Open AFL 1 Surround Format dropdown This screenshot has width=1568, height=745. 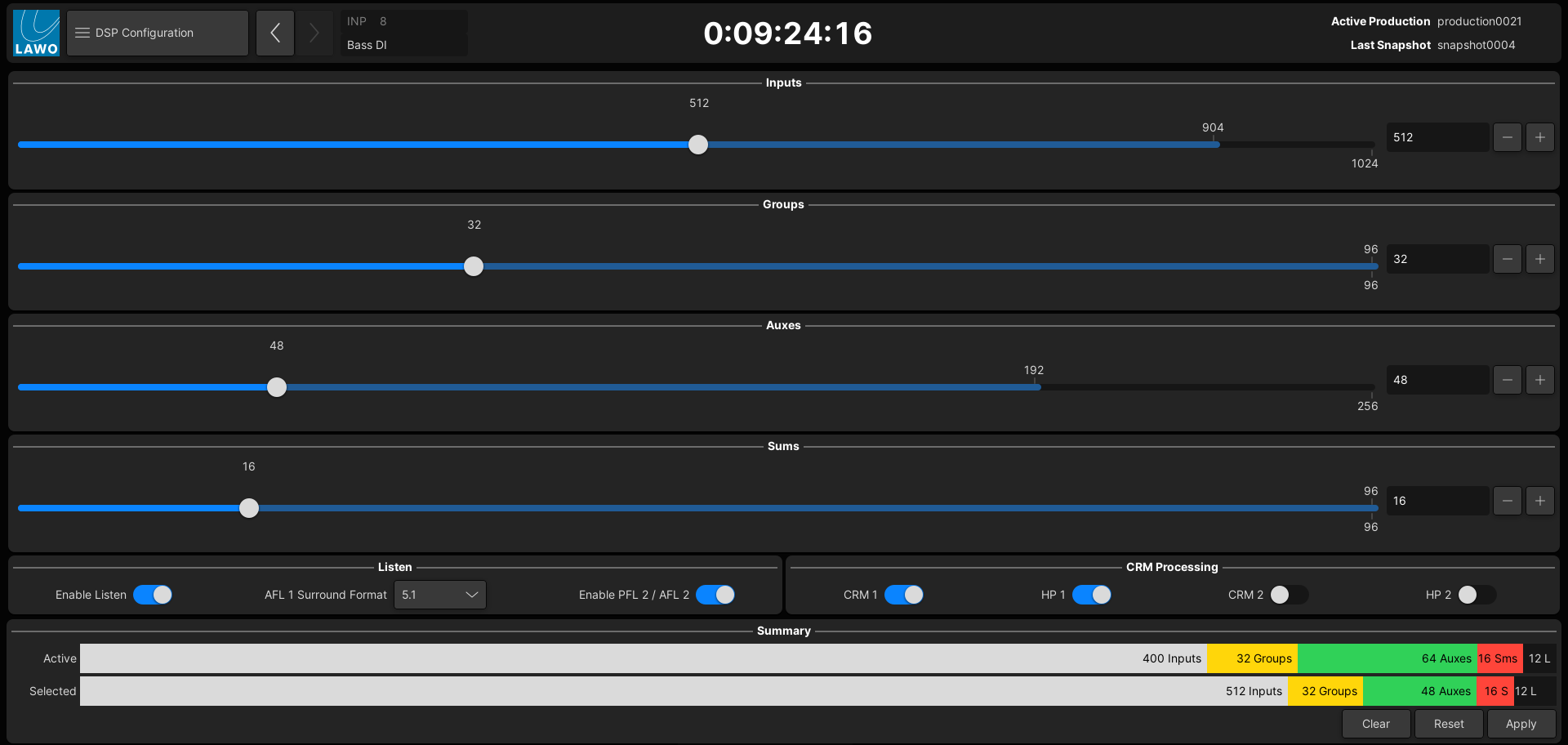pos(439,595)
